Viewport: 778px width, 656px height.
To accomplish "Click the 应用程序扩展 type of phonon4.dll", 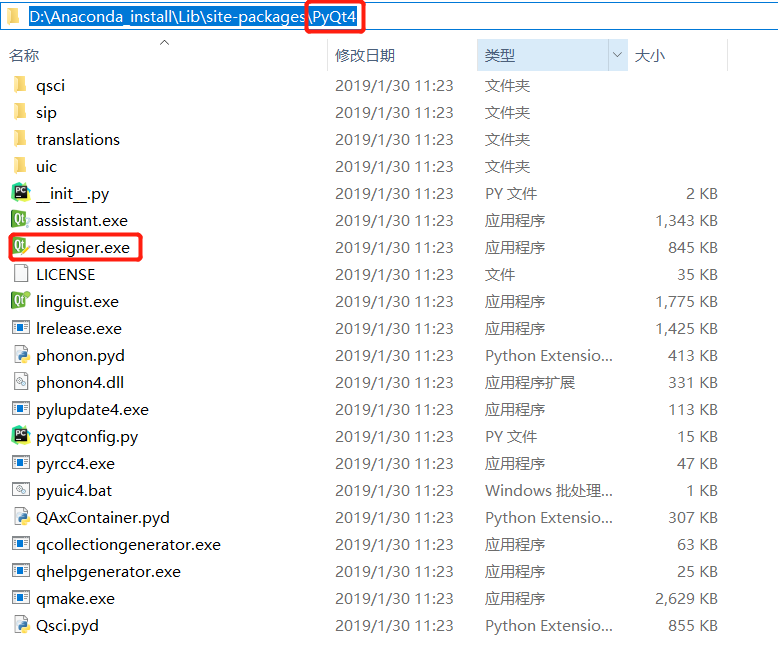I will (530, 383).
